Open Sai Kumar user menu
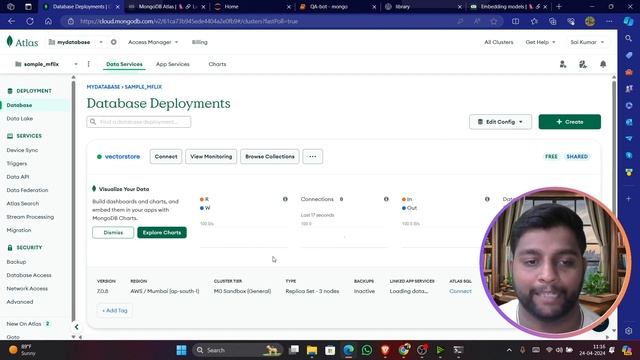 pos(587,42)
